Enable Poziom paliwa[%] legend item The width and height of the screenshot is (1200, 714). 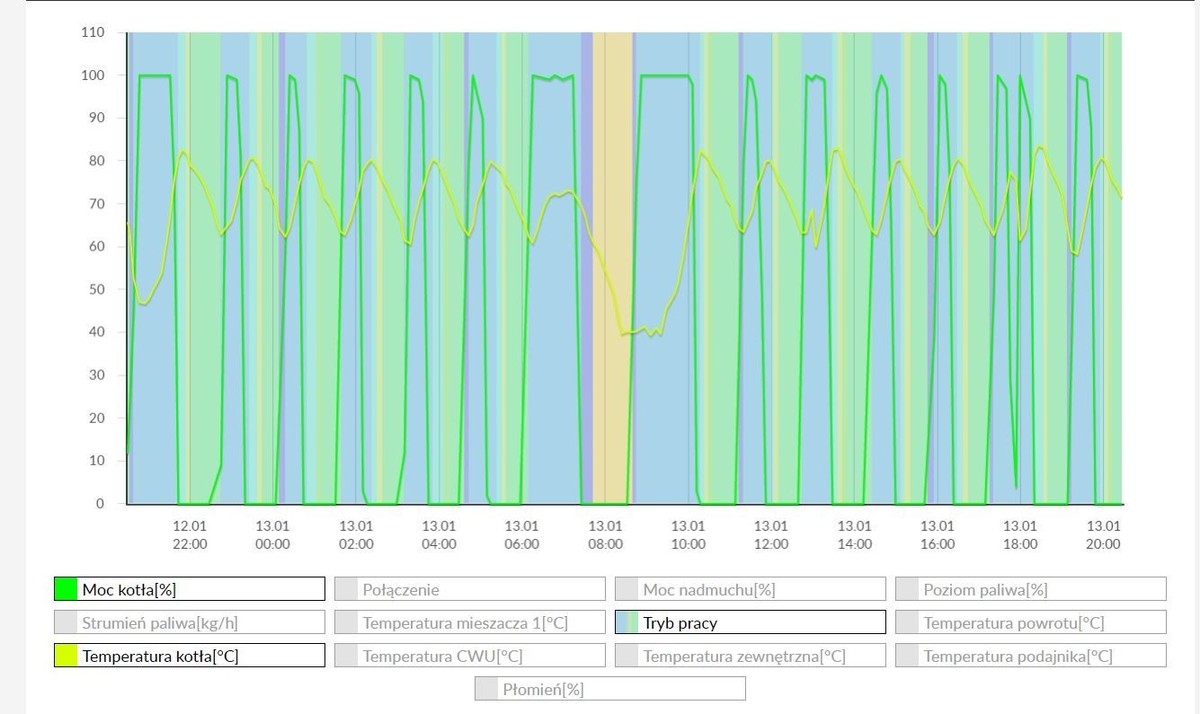click(x=1030, y=589)
